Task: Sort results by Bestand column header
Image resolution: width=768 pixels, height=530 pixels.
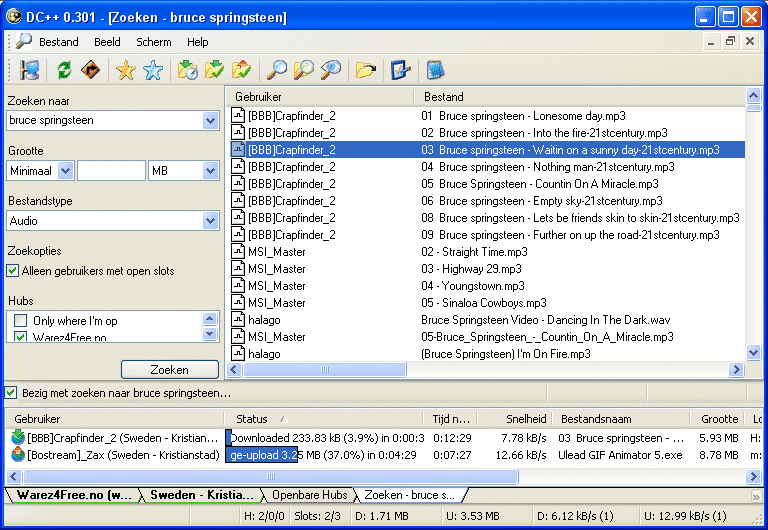Action: (580, 96)
